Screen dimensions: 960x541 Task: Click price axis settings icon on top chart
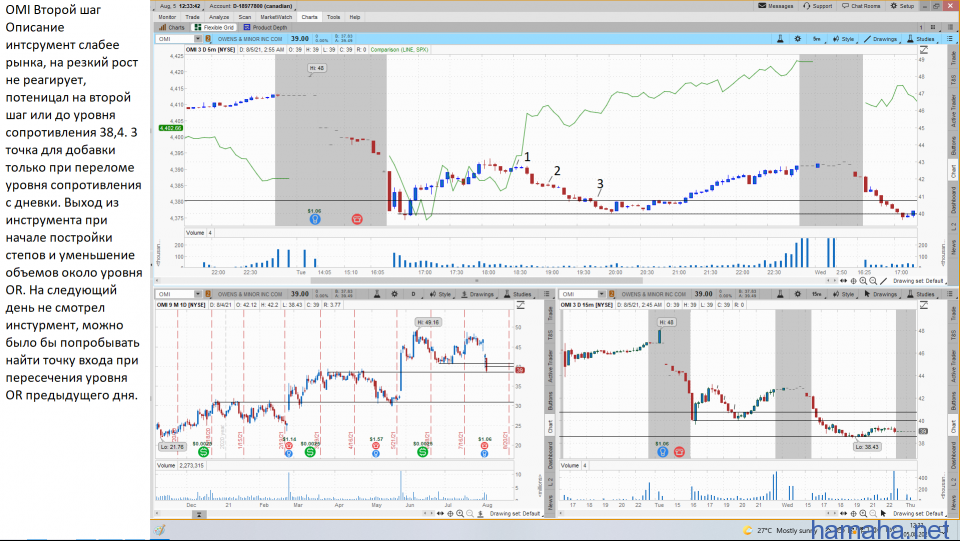tap(924, 50)
